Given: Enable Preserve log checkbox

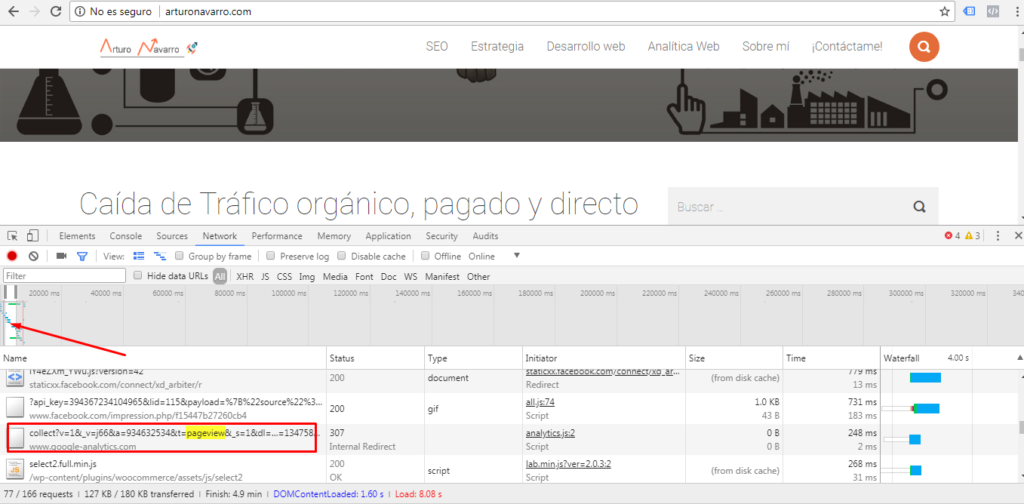Looking at the screenshot, I should (x=271, y=256).
